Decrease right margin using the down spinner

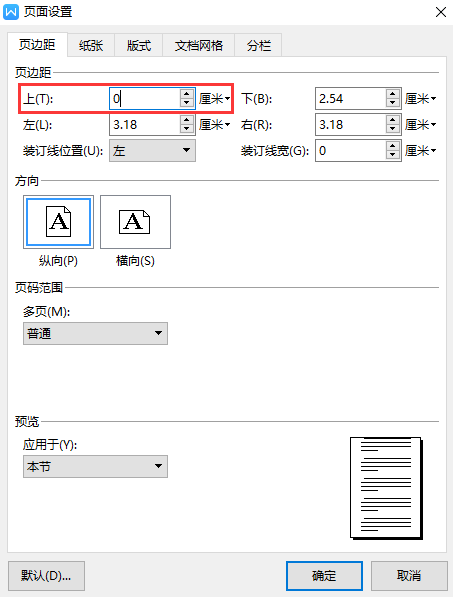(x=392, y=129)
